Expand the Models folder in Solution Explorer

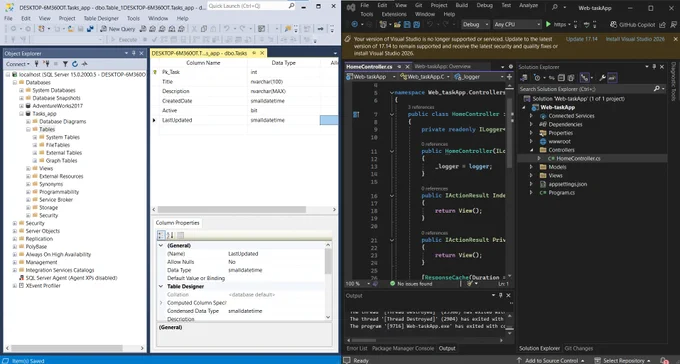click(x=531, y=167)
